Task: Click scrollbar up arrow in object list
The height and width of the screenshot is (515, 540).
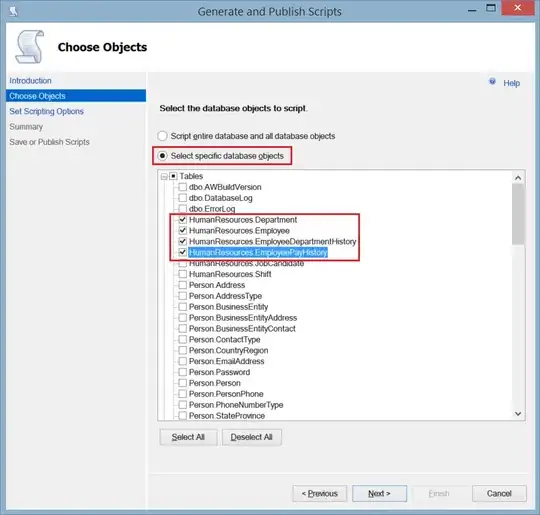Action: [x=518, y=178]
